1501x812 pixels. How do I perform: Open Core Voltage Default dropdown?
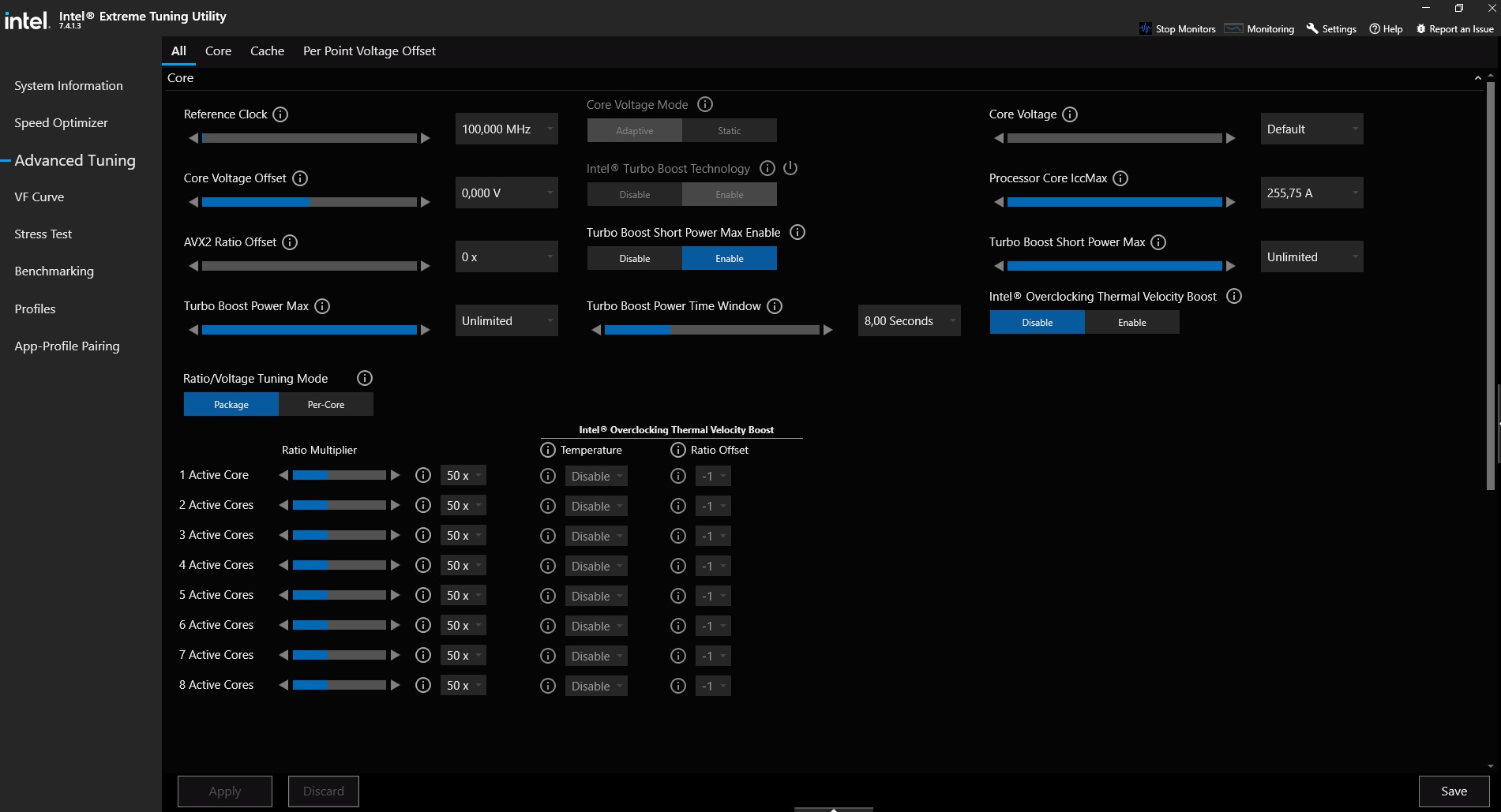point(1312,129)
